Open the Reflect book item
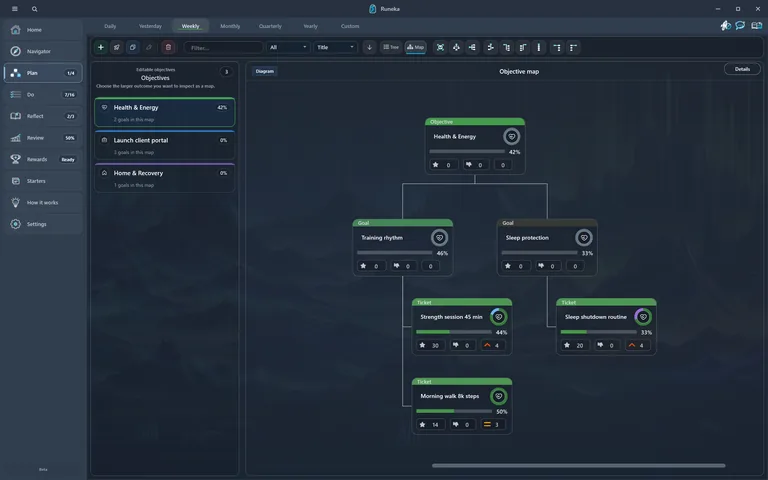Viewport: 768px width, 480px height. pyautogui.click(x=43, y=116)
